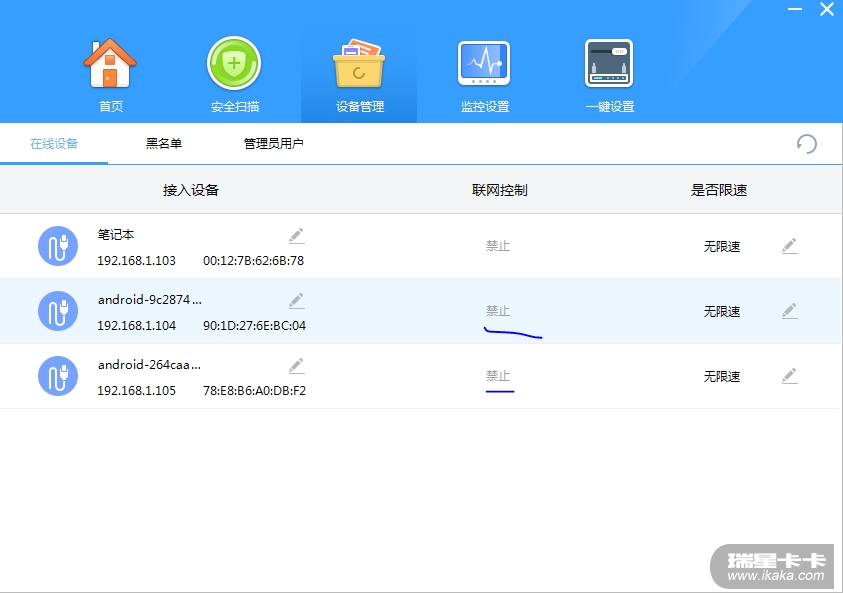Viewport: 843px width, 595px height.
Task: Edit speed limit pencil for 192.168.1.103
Action: 789,246
